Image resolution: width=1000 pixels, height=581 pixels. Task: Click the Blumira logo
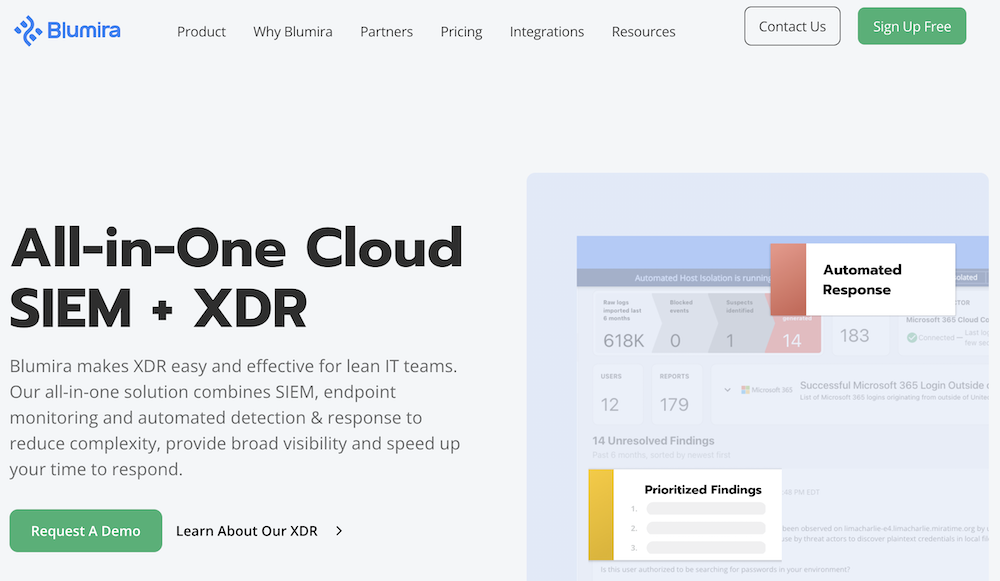coord(67,31)
